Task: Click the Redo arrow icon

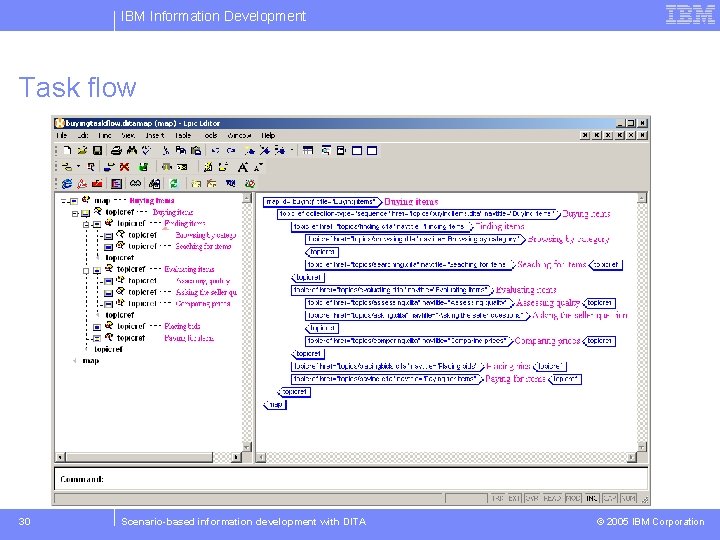Action: click(x=231, y=150)
